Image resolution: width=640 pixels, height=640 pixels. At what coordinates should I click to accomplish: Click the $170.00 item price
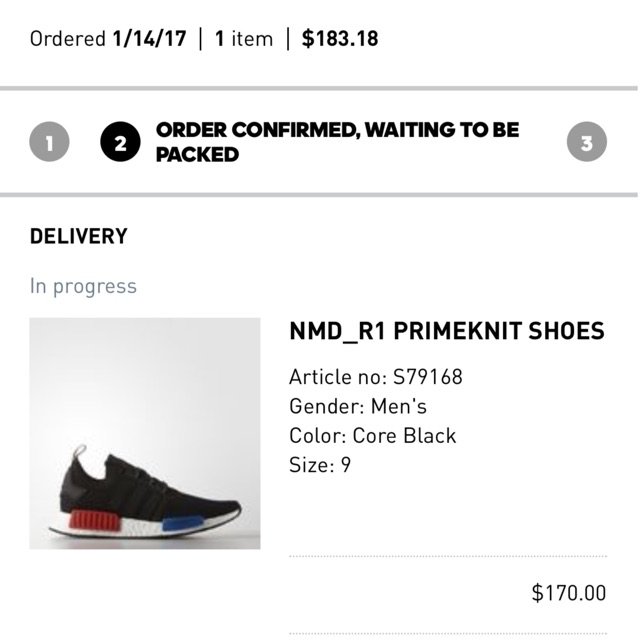568,592
